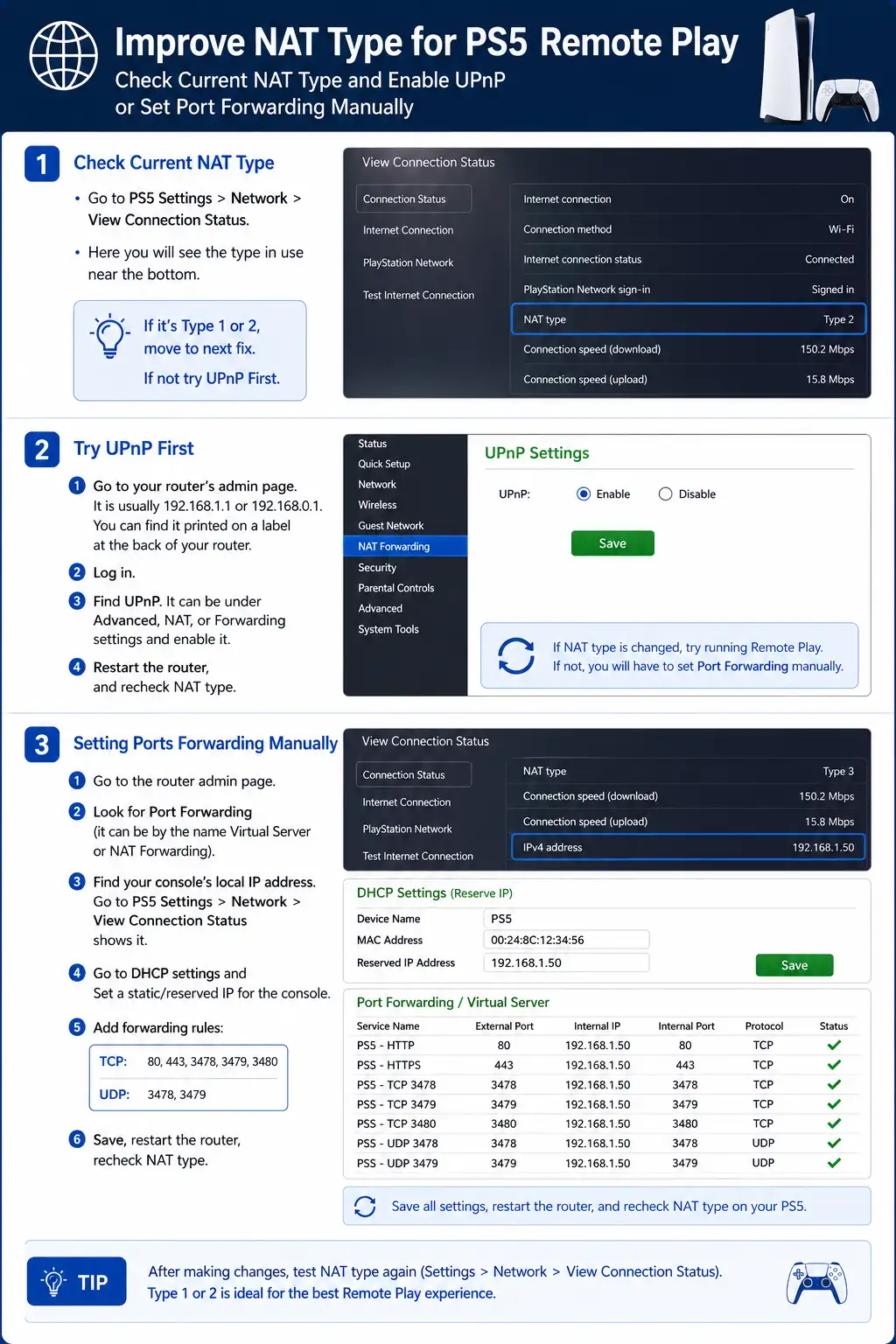Click the lightbulb icon beside Type 1 or 2 hint
The image size is (896, 1344).
(110, 337)
